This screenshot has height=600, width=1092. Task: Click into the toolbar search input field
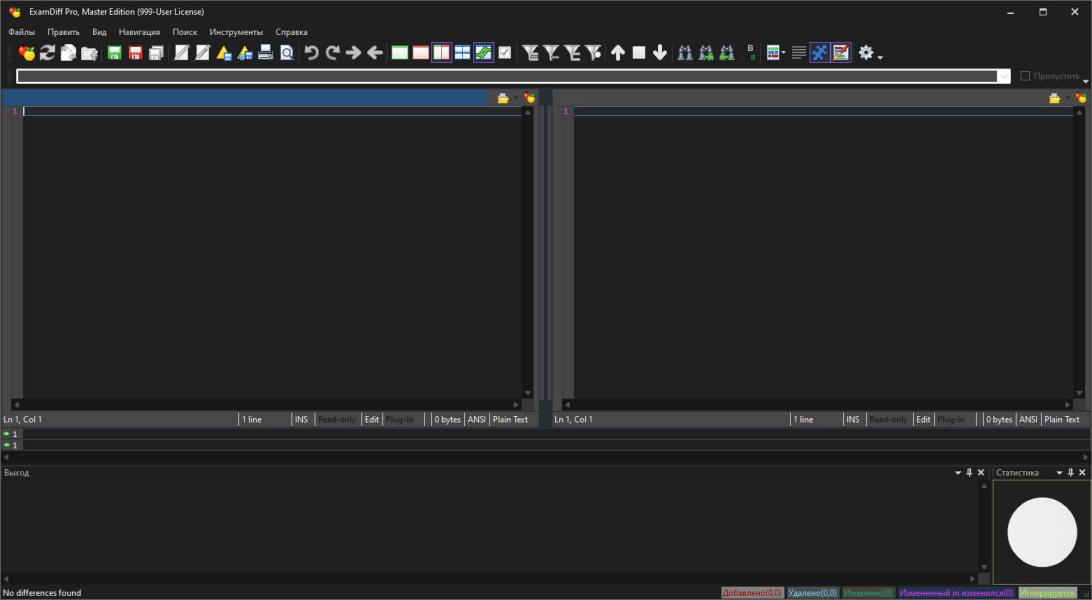click(x=507, y=77)
